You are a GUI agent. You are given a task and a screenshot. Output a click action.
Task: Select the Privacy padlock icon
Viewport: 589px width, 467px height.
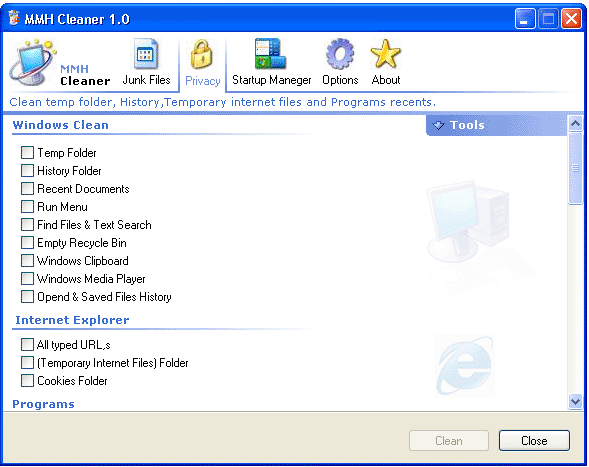tap(201, 54)
